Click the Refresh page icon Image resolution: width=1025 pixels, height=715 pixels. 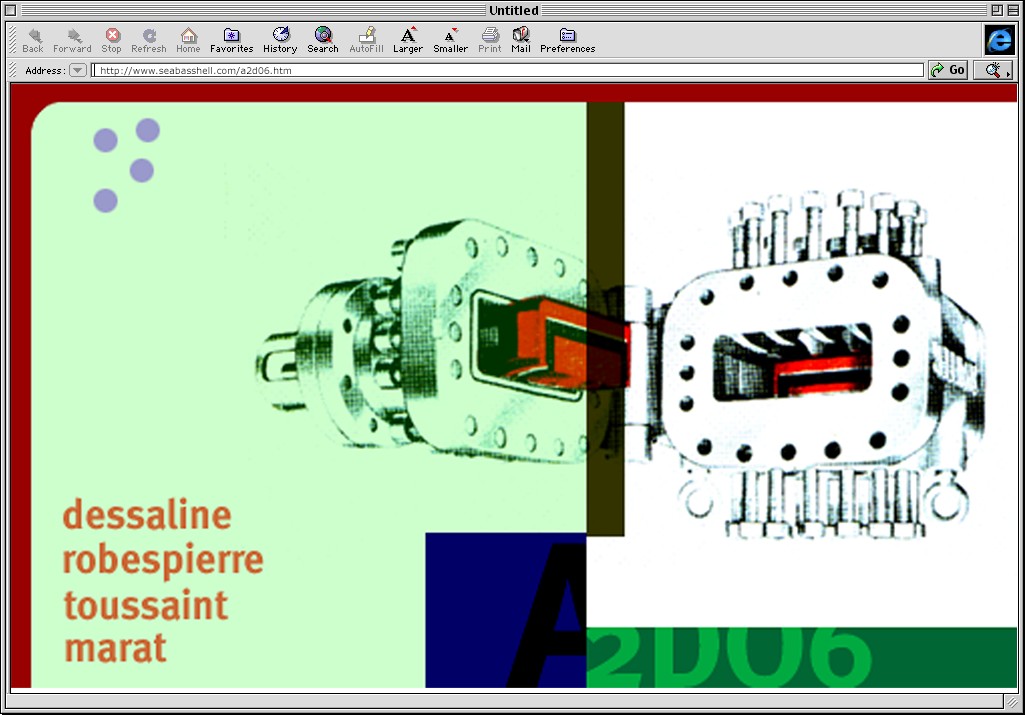point(149,40)
